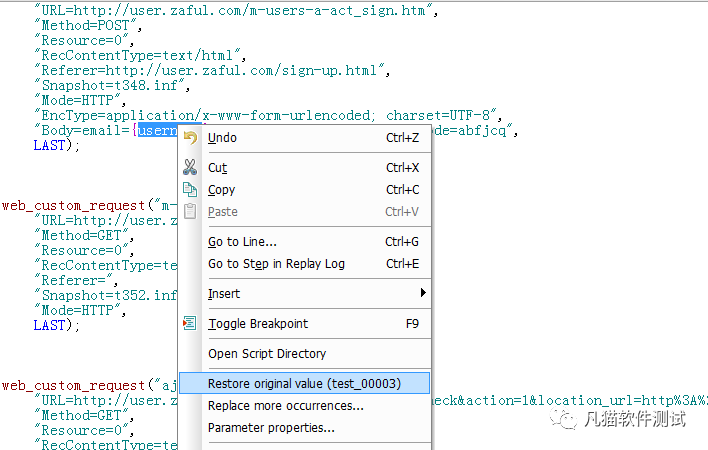Viewport: 708px width, 450px height.
Task: Open Parameter properties...
Action: coord(305,427)
